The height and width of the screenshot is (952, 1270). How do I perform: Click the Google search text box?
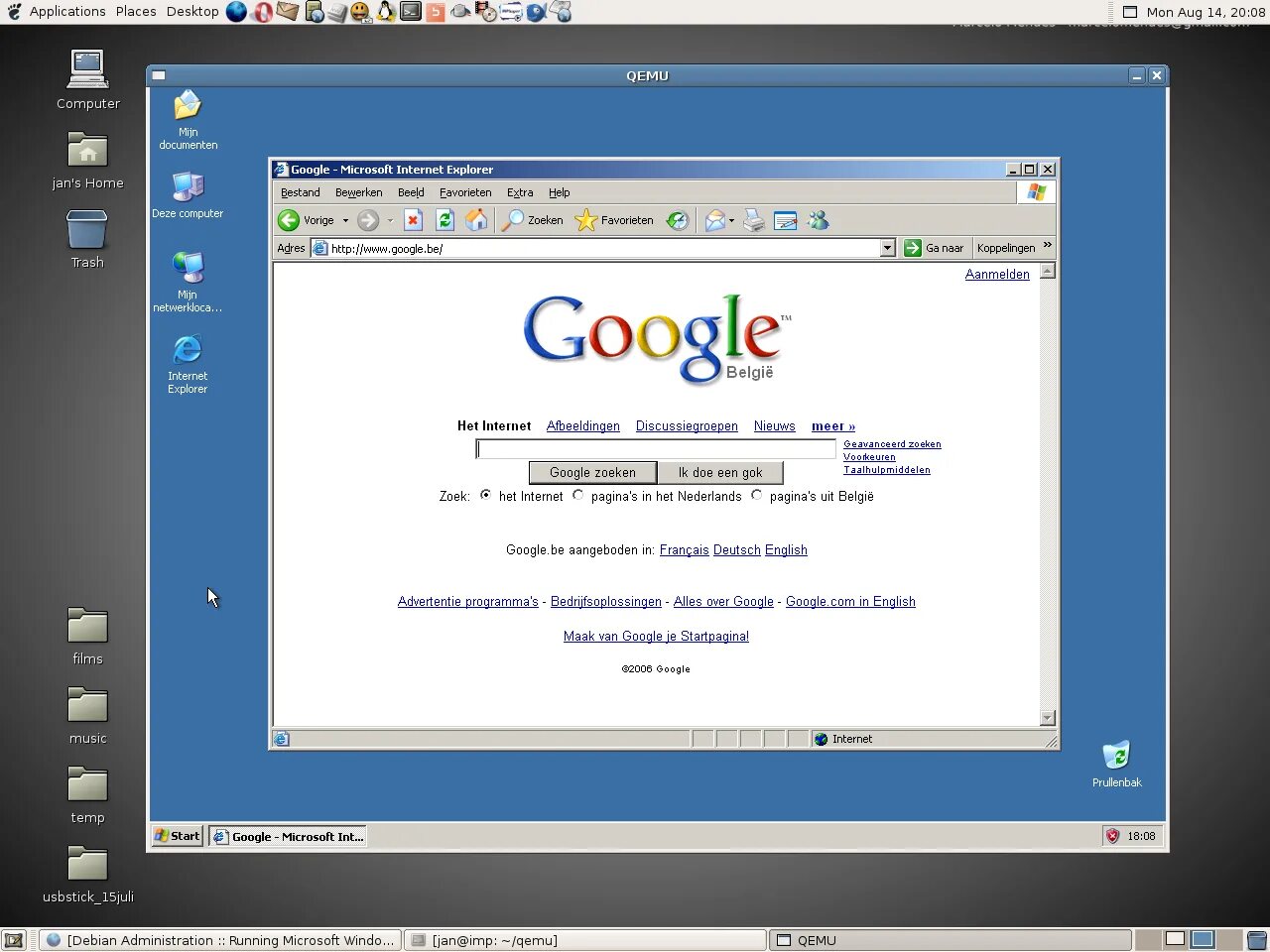tap(656, 449)
